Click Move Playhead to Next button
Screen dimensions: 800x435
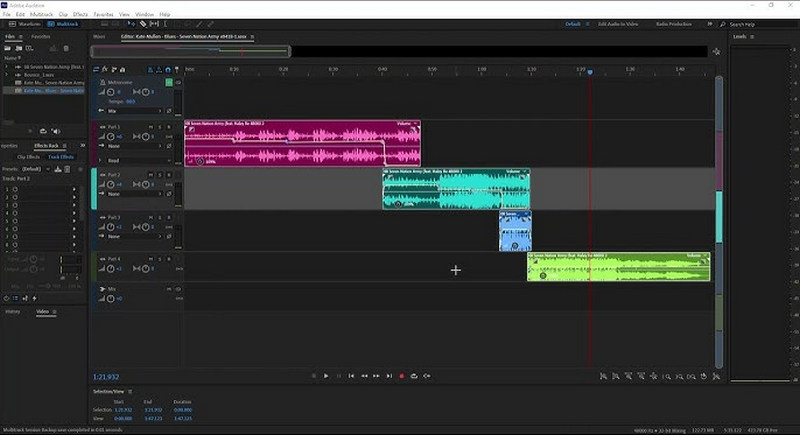(389, 376)
